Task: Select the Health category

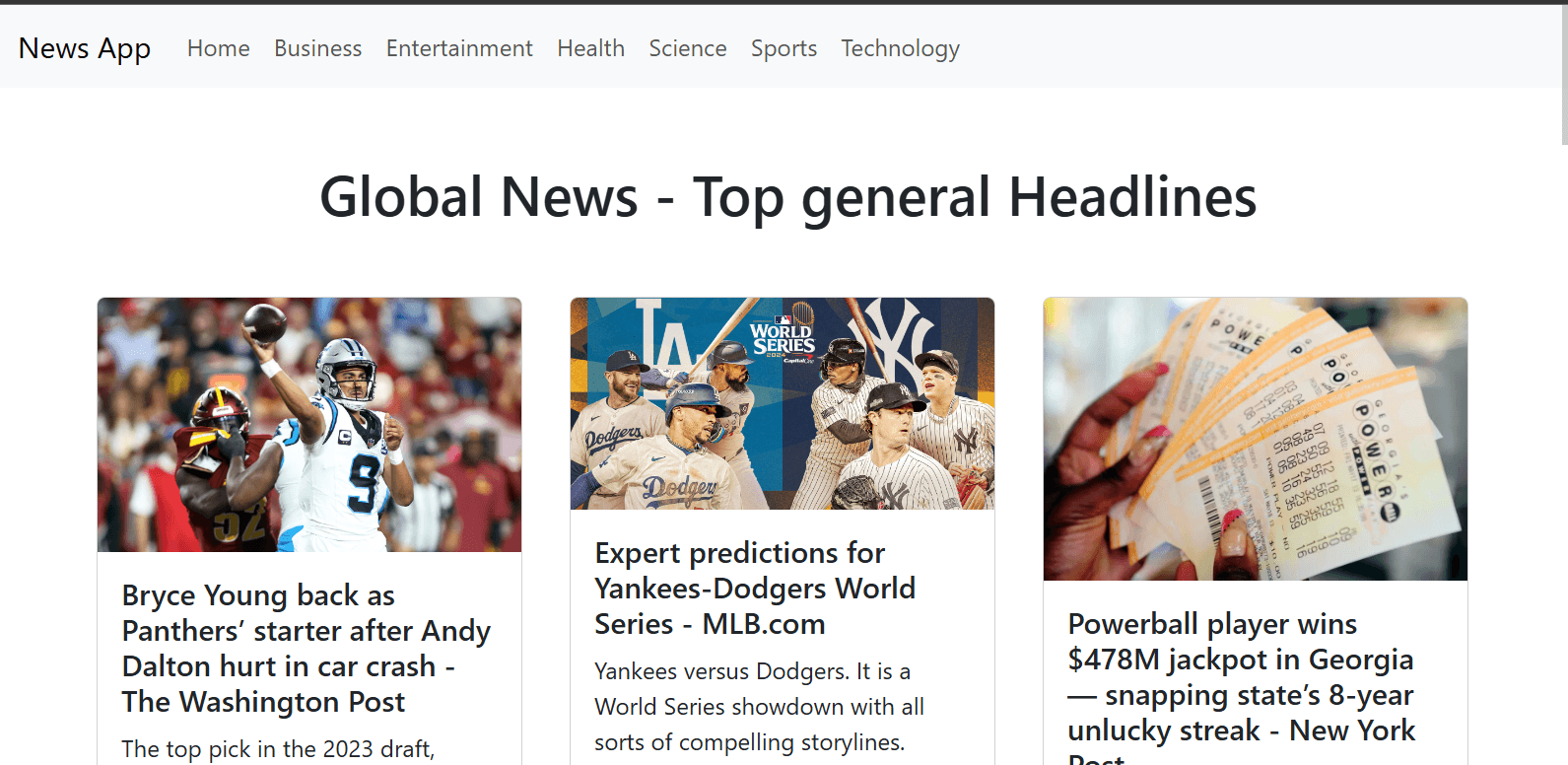Action: click(x=591, y=48)
